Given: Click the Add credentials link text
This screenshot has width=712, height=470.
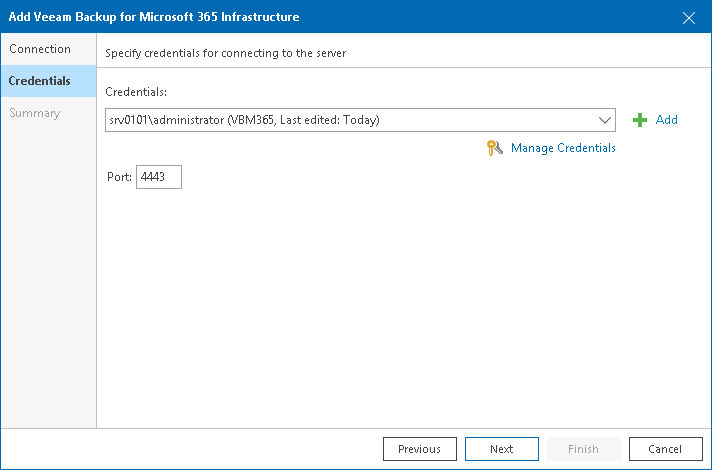Looking at the screenshot, I should (x=667, y=120).
